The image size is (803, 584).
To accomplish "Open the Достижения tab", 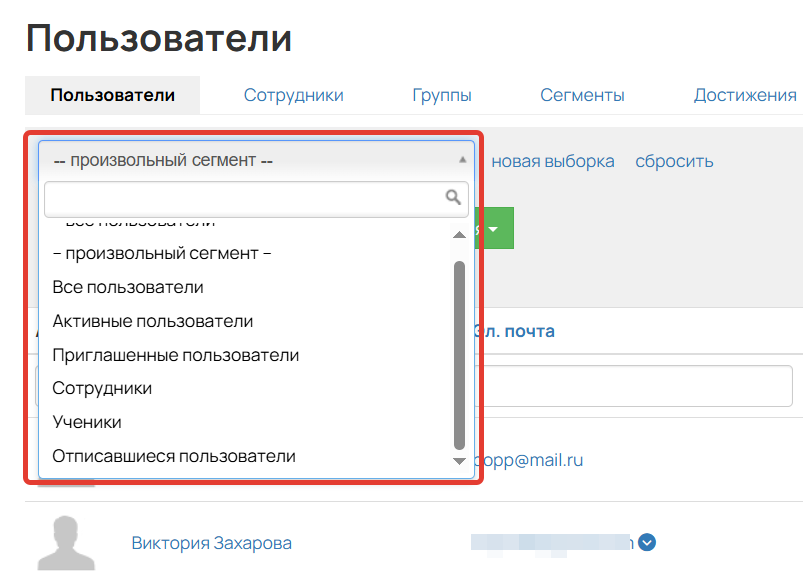I will pos(744,94).
